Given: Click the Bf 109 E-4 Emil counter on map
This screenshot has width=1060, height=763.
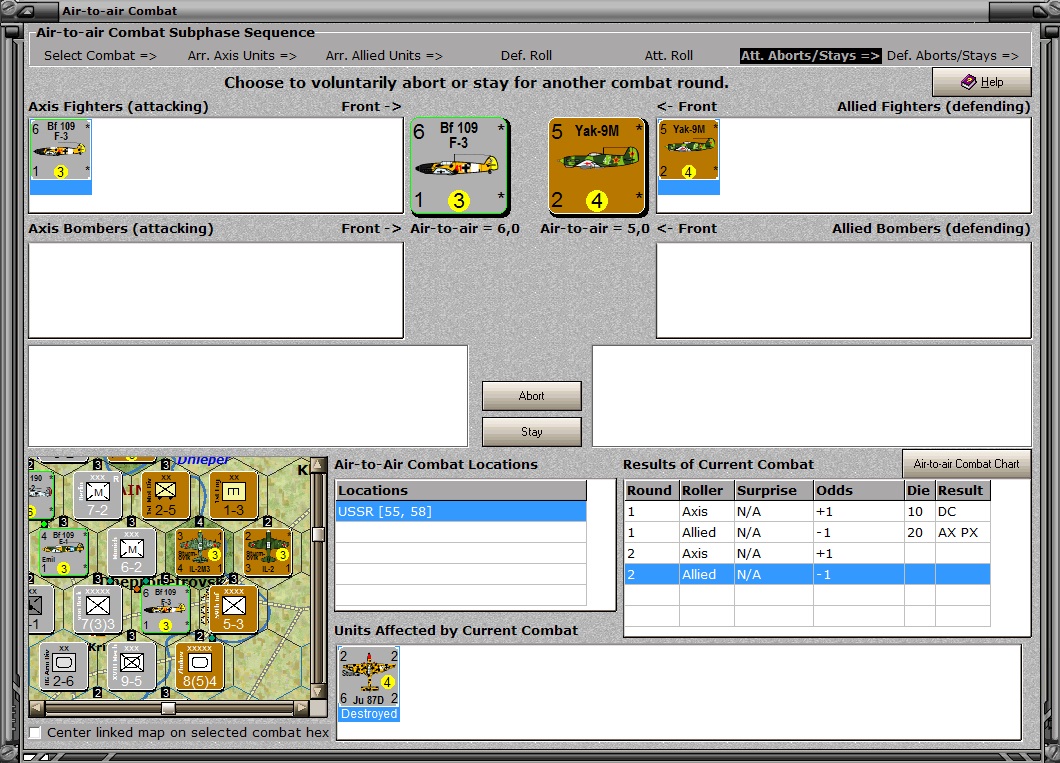Looking at the screenshot, I should (x=64, y=552).
